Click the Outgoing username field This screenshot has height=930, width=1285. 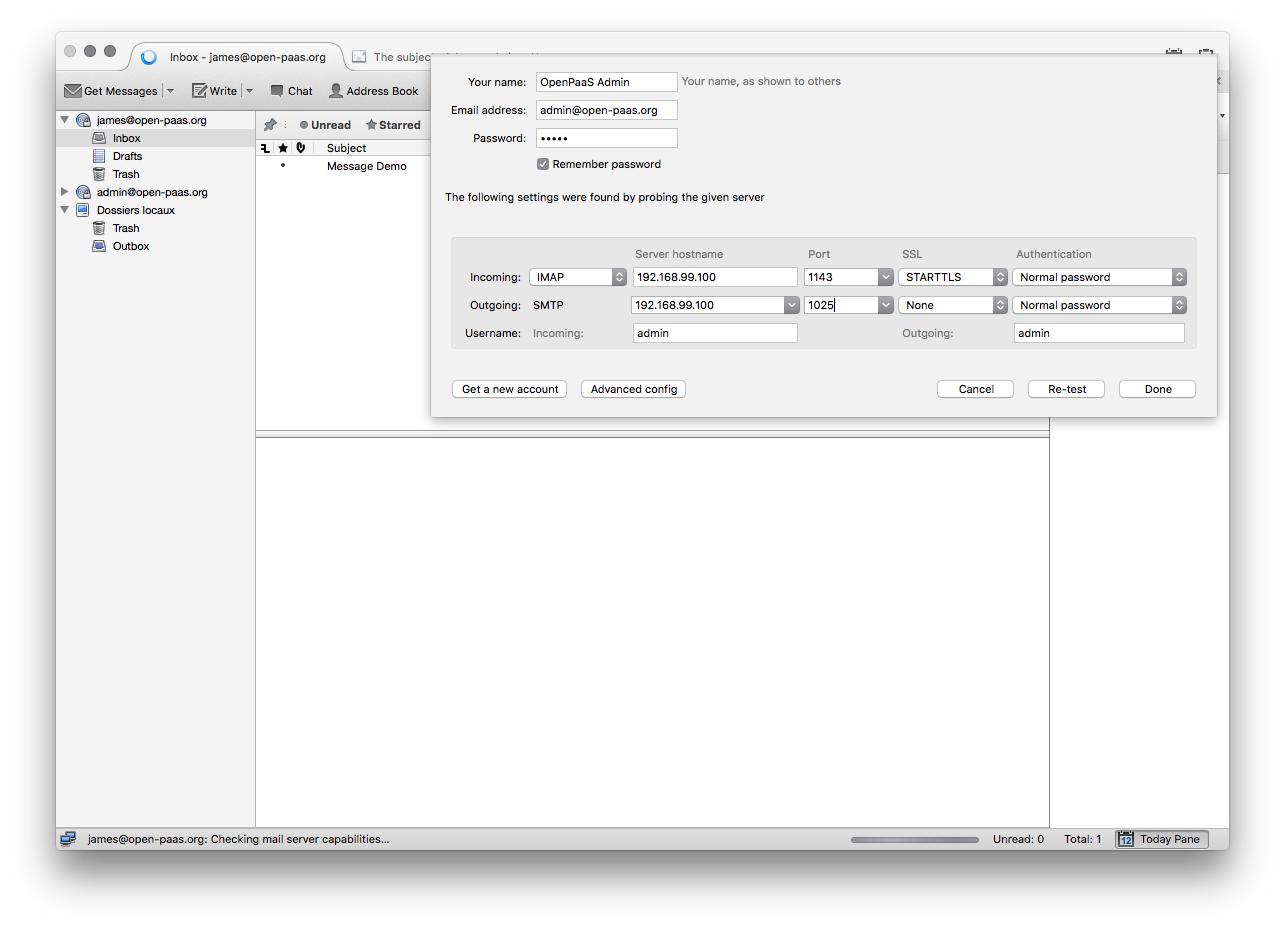point(1099,333)
